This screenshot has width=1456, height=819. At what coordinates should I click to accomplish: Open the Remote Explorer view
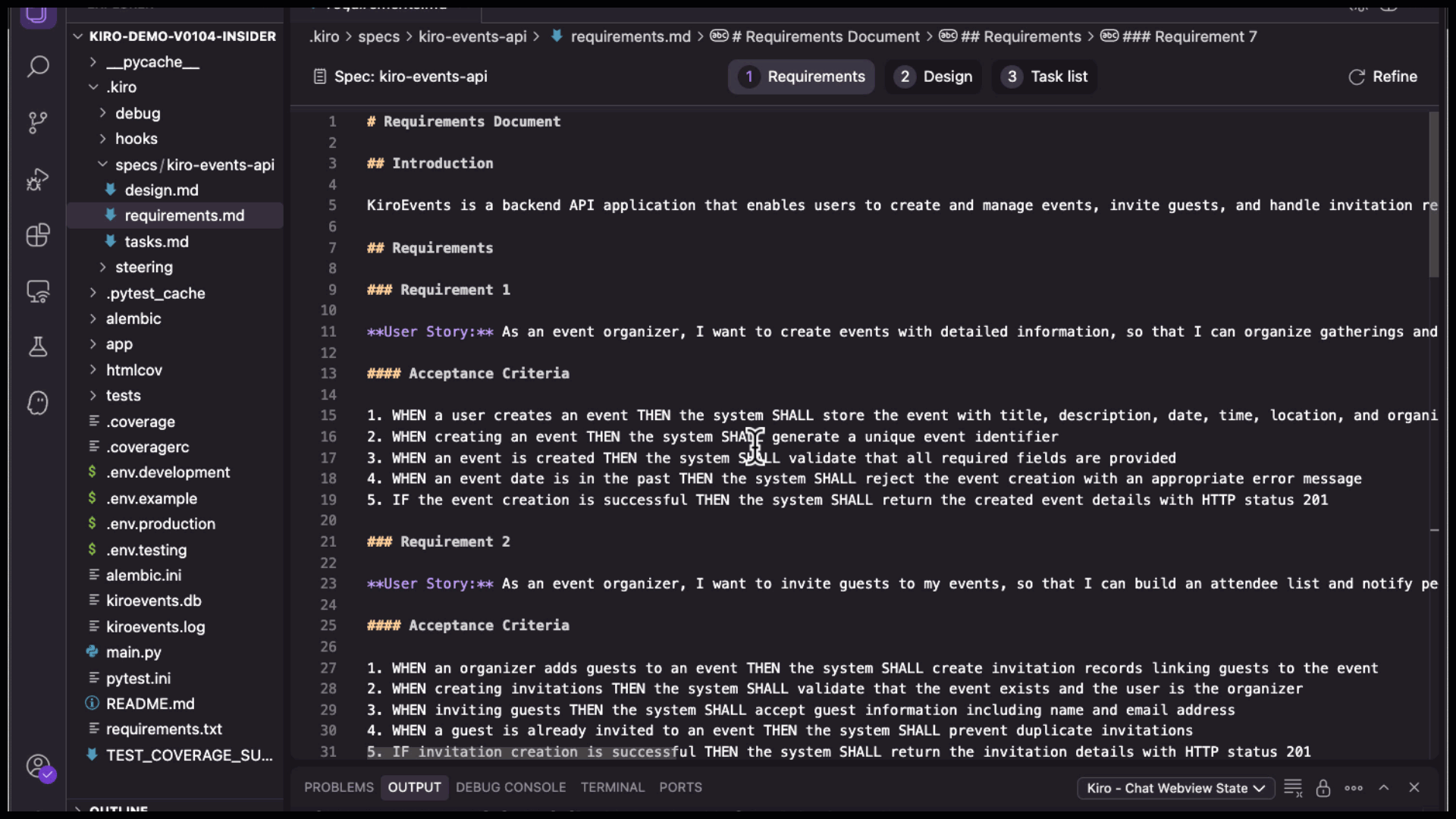pyautogui.click(x=38, y=291)
